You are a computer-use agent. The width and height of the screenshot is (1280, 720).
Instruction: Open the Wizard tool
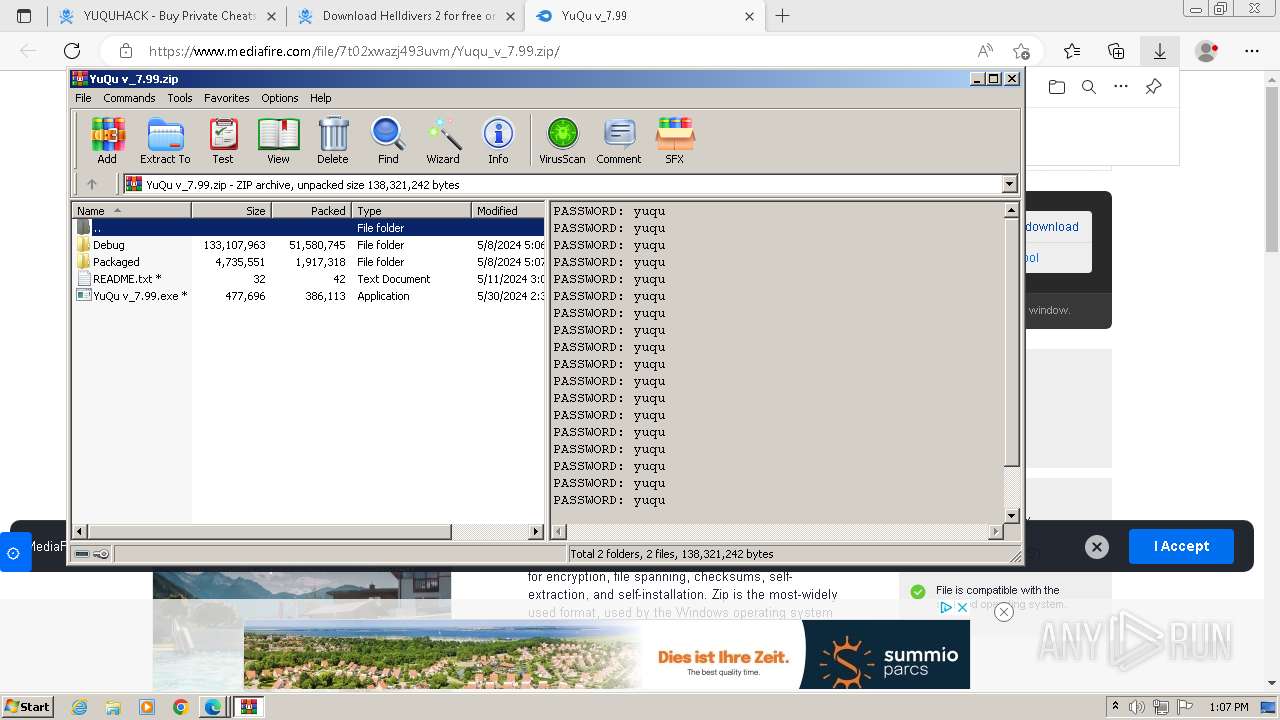[x=443, y=140]
